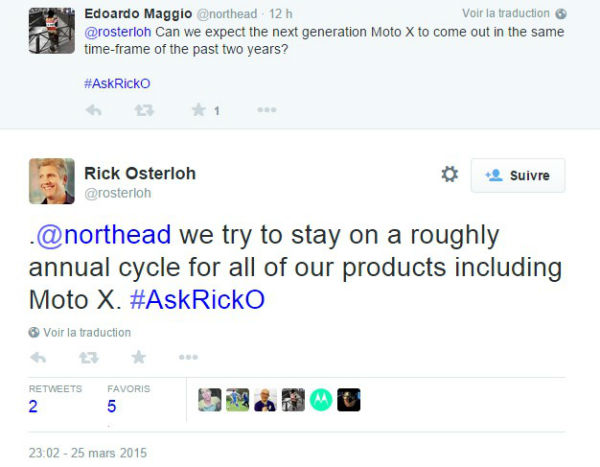Viewport: 600px width, 467px height.
Task: Click reply icon under Rick Osterloh's tweet
Action: click(38, 357)
